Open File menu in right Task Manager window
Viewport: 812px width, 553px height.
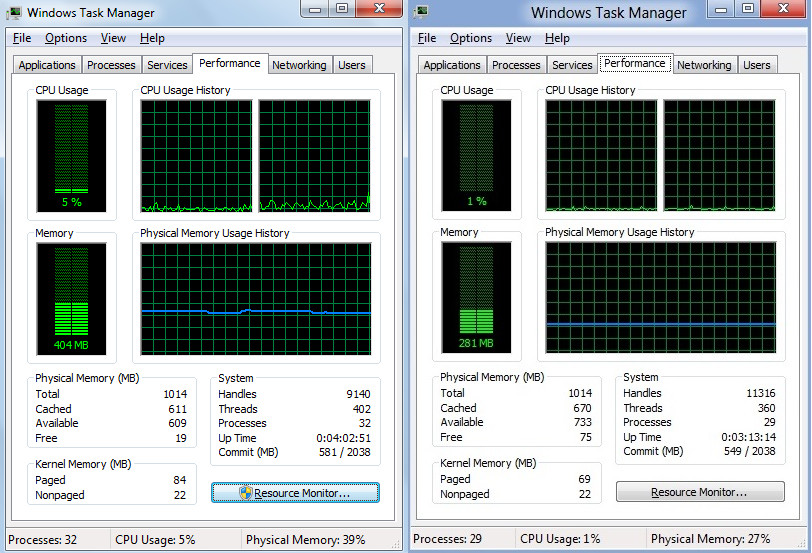tap(427, 38)
